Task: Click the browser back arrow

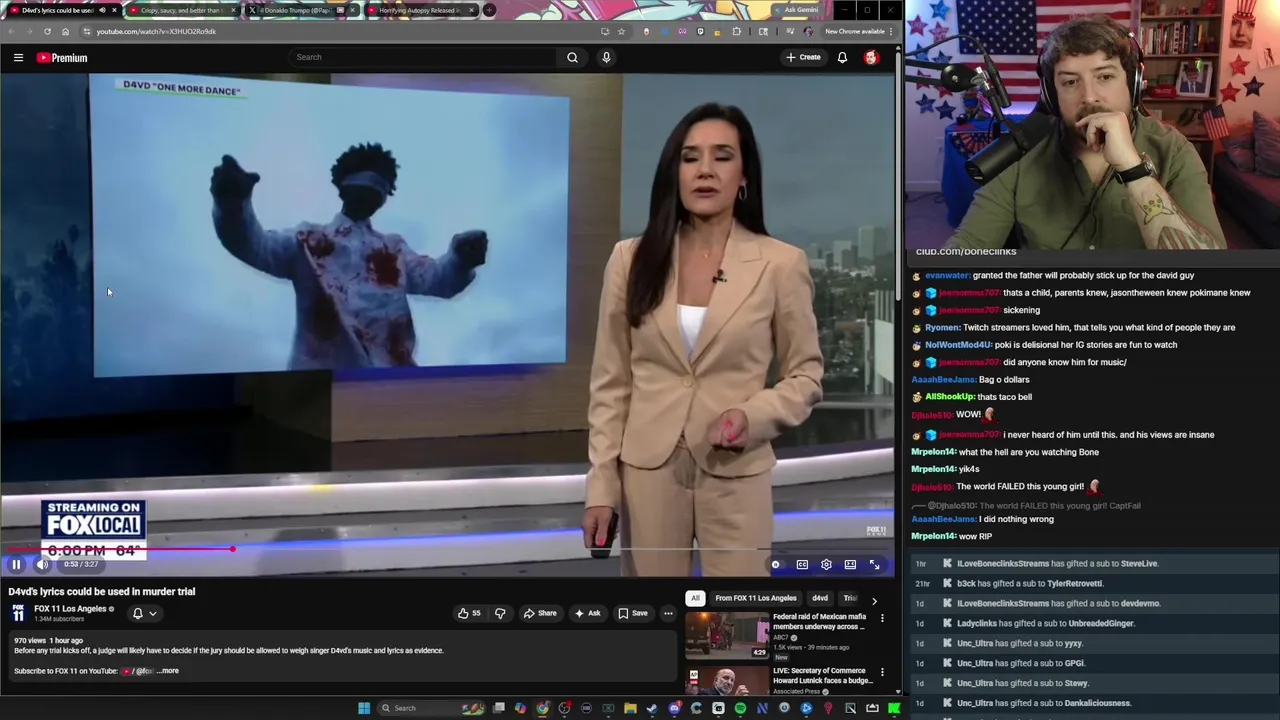Action: point(11,31)
